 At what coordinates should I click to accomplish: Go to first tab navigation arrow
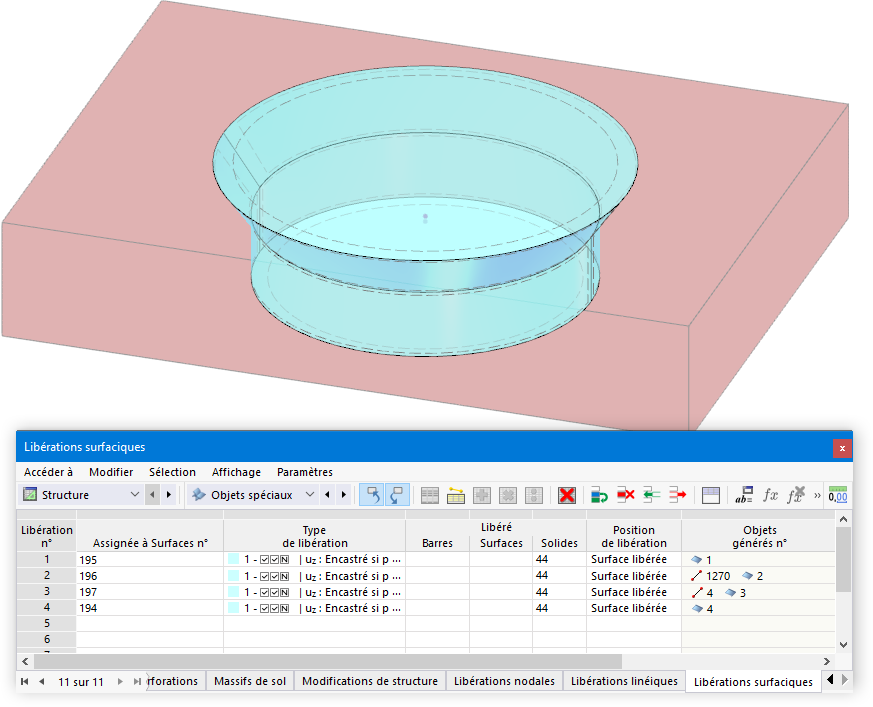click(x=24, y=682)
